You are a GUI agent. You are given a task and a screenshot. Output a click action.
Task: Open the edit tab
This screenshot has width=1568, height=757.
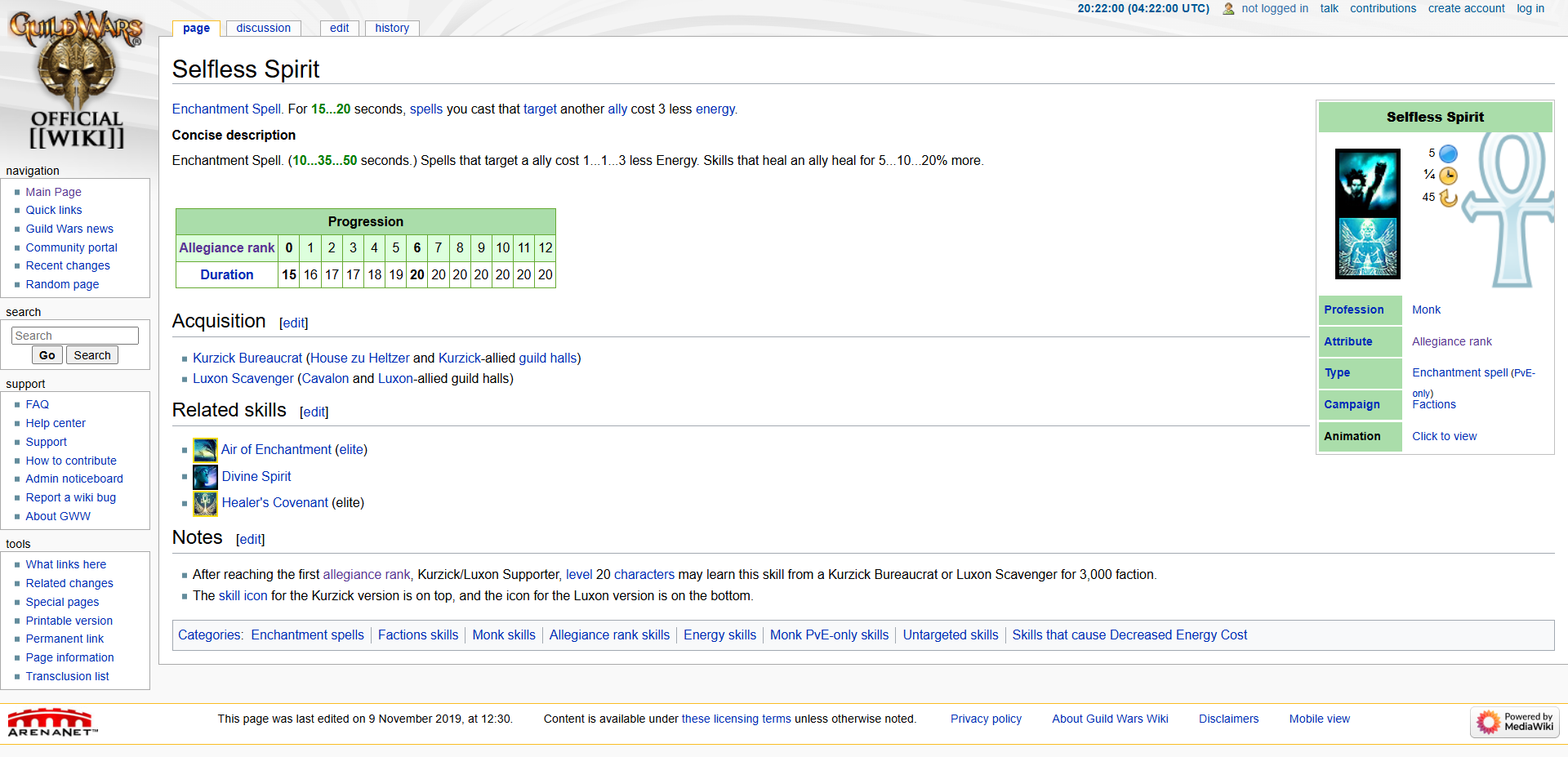coord(339,28)
